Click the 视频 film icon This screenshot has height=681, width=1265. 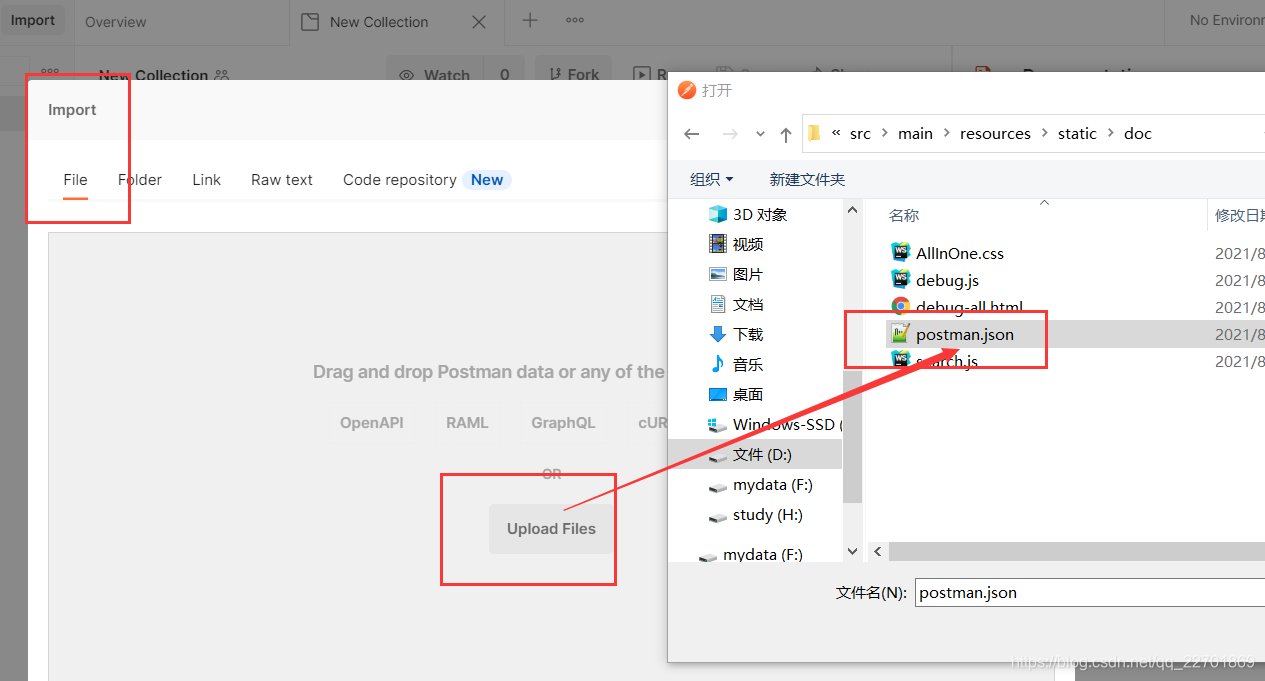click(x=718, y=244)
